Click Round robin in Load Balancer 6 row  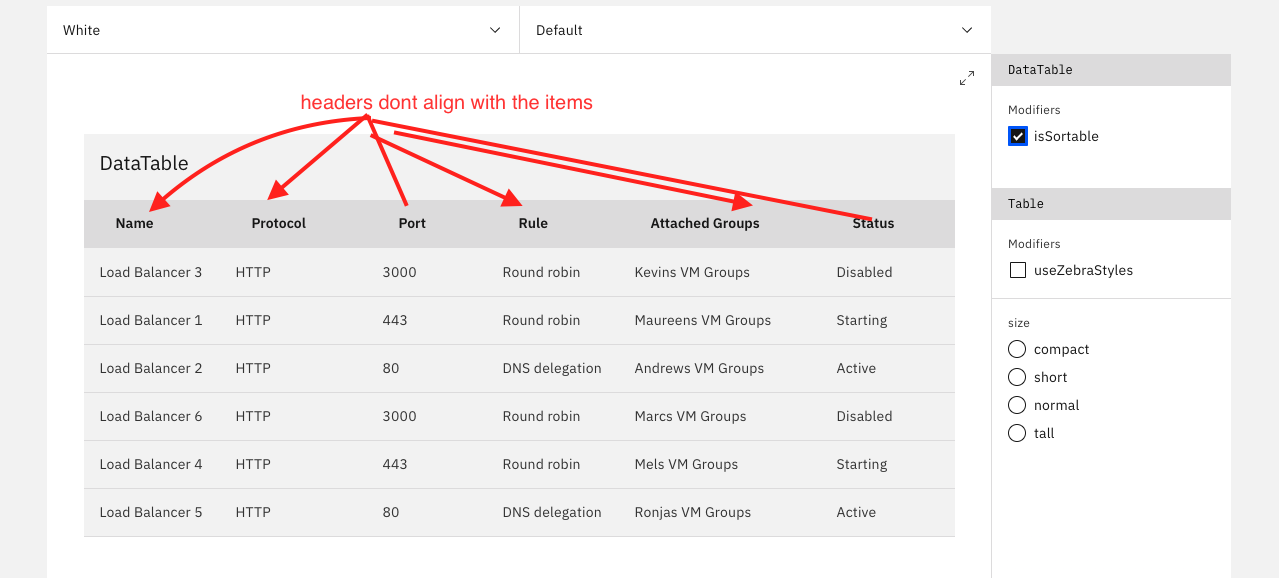541,416
